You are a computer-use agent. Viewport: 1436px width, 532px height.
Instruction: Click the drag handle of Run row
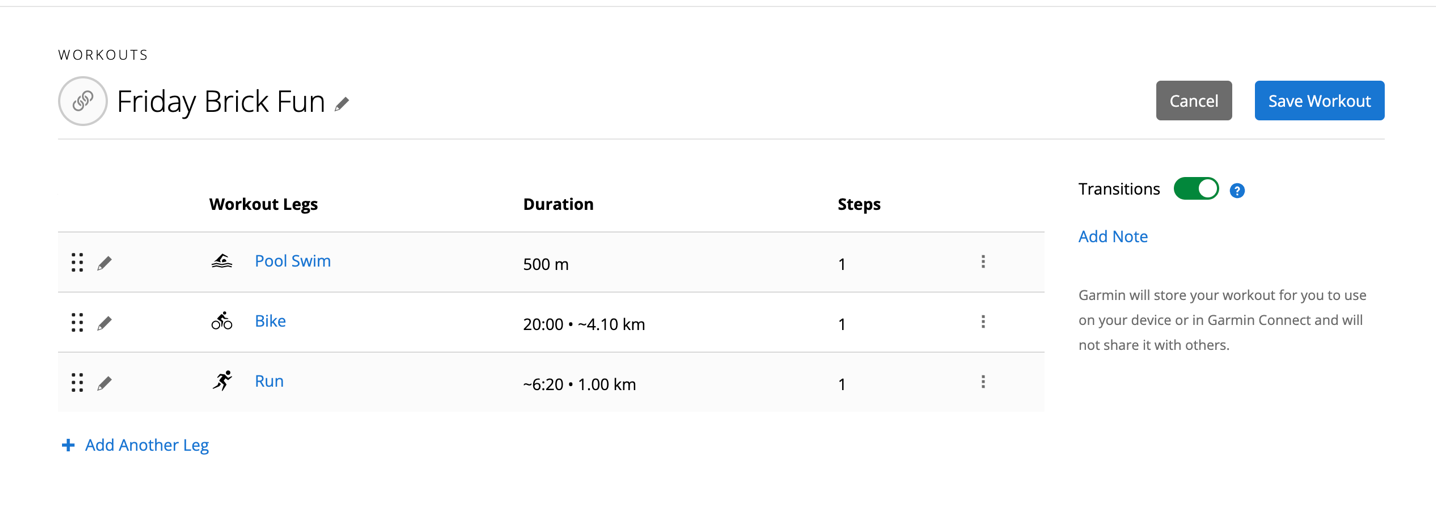point(77,383)
